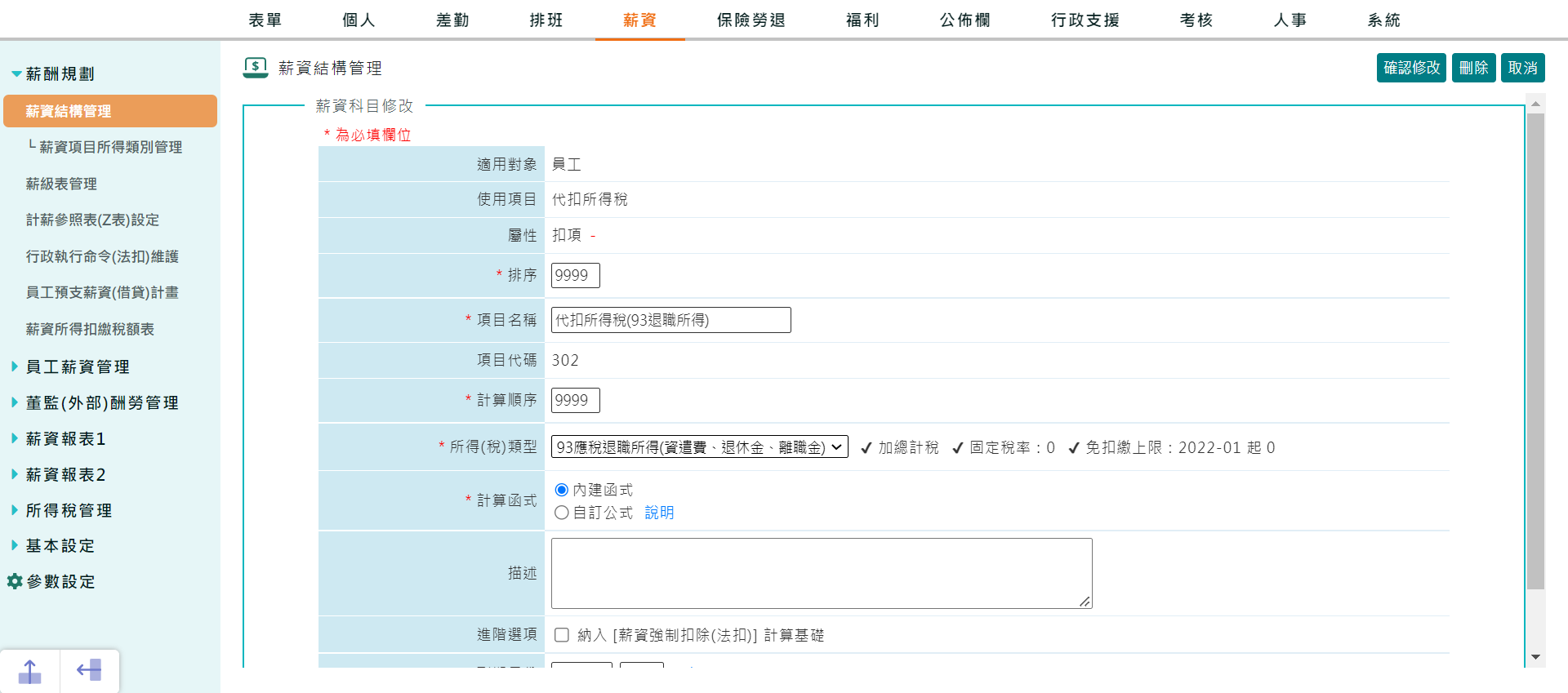Expand the 薪資報表1 section
This screenshot has width=1568, height=693.
tap(58, 439)
